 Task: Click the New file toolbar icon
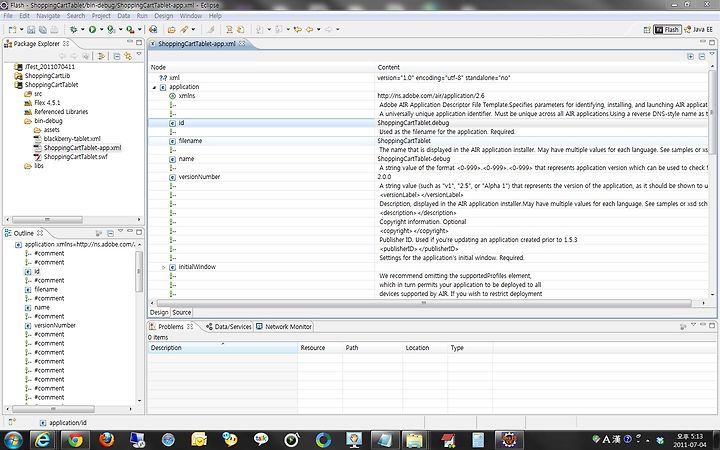pos(12,29)
